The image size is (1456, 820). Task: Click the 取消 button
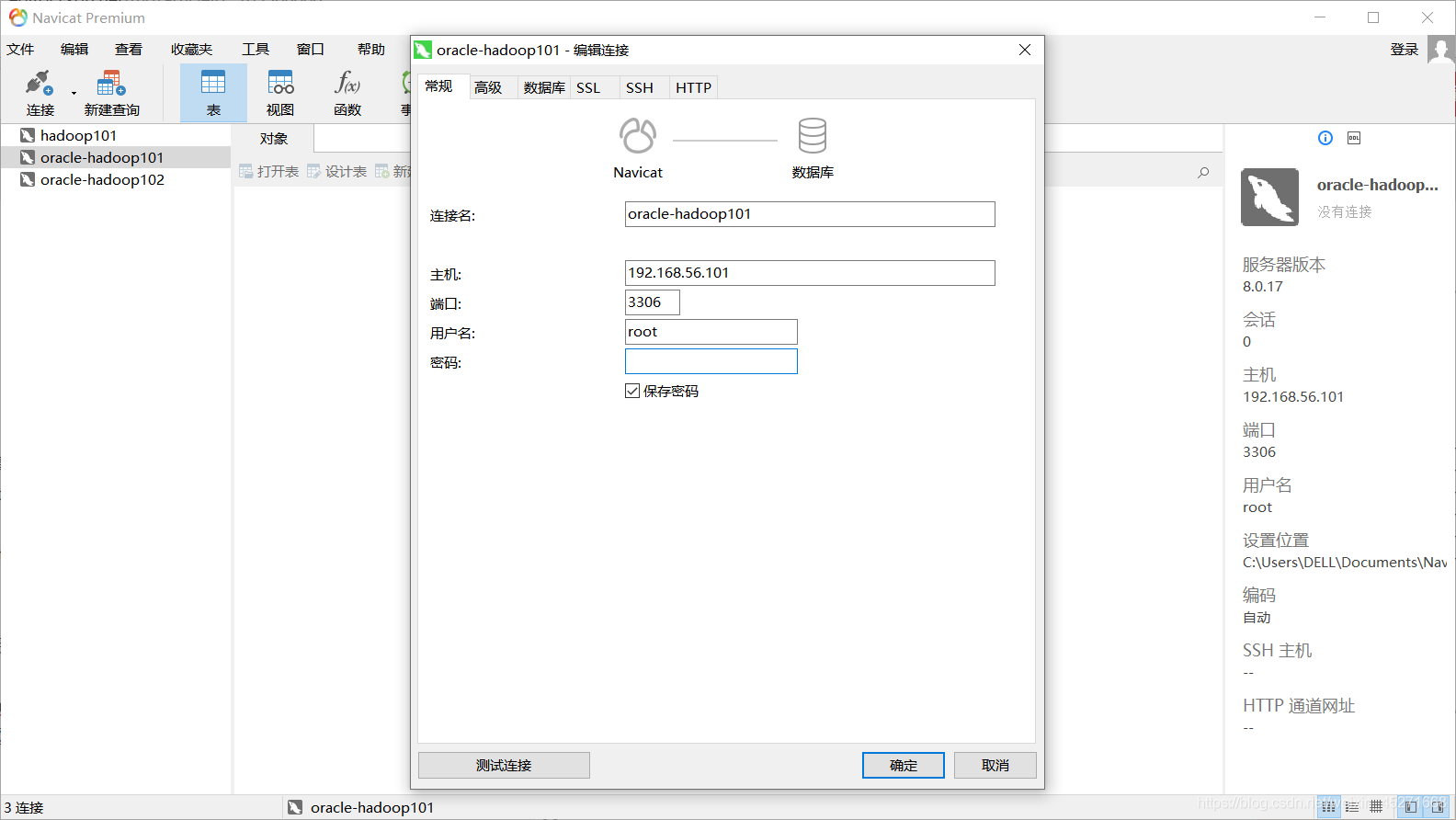pos(995,765)
